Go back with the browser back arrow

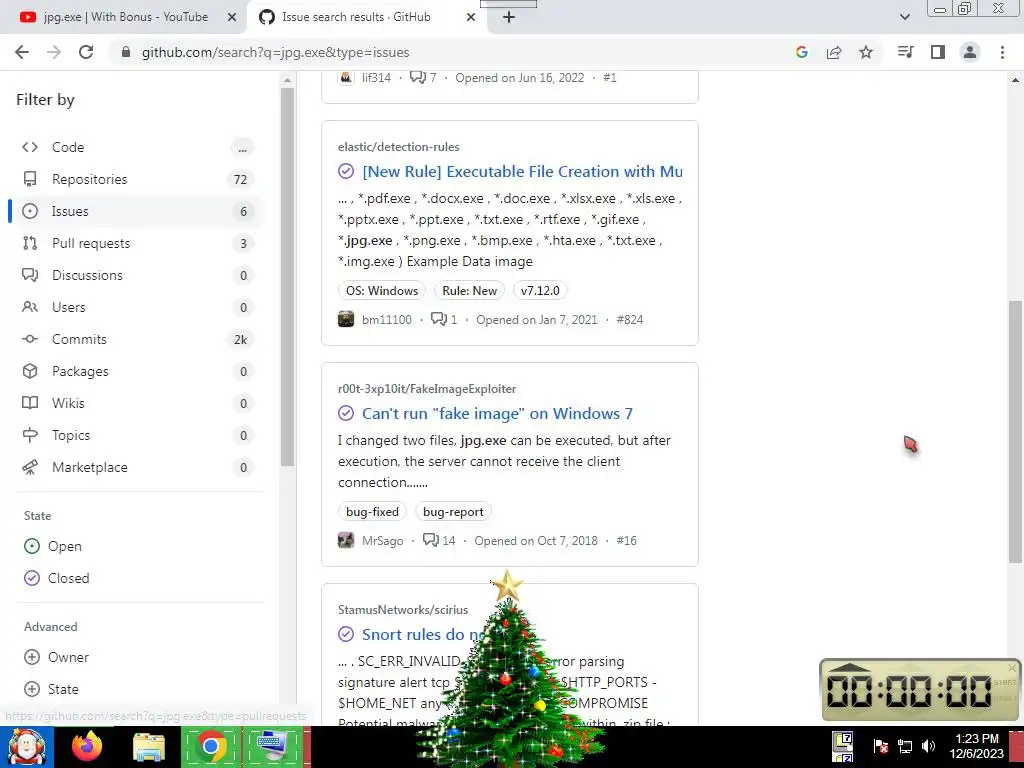[x=22, y=52]
